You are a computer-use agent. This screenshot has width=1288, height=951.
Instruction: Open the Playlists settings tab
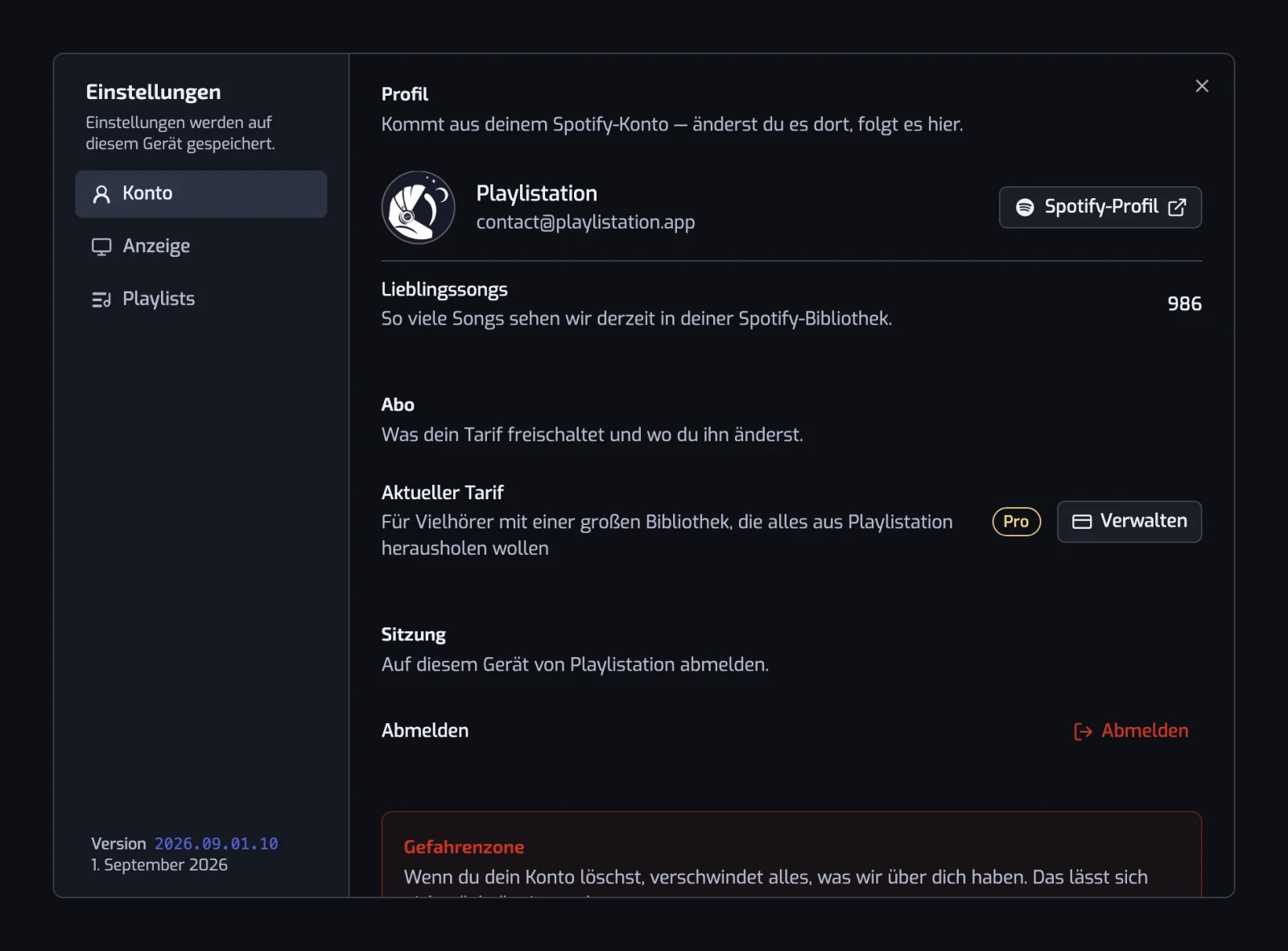point(201,300)
